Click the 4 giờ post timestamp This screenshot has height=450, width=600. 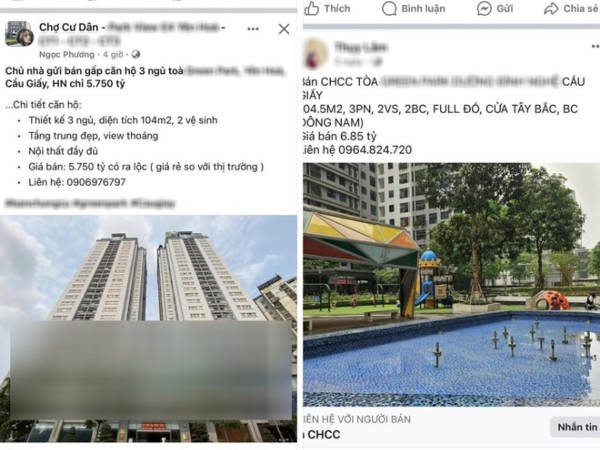pyautogui.click(x=113, y=54)
